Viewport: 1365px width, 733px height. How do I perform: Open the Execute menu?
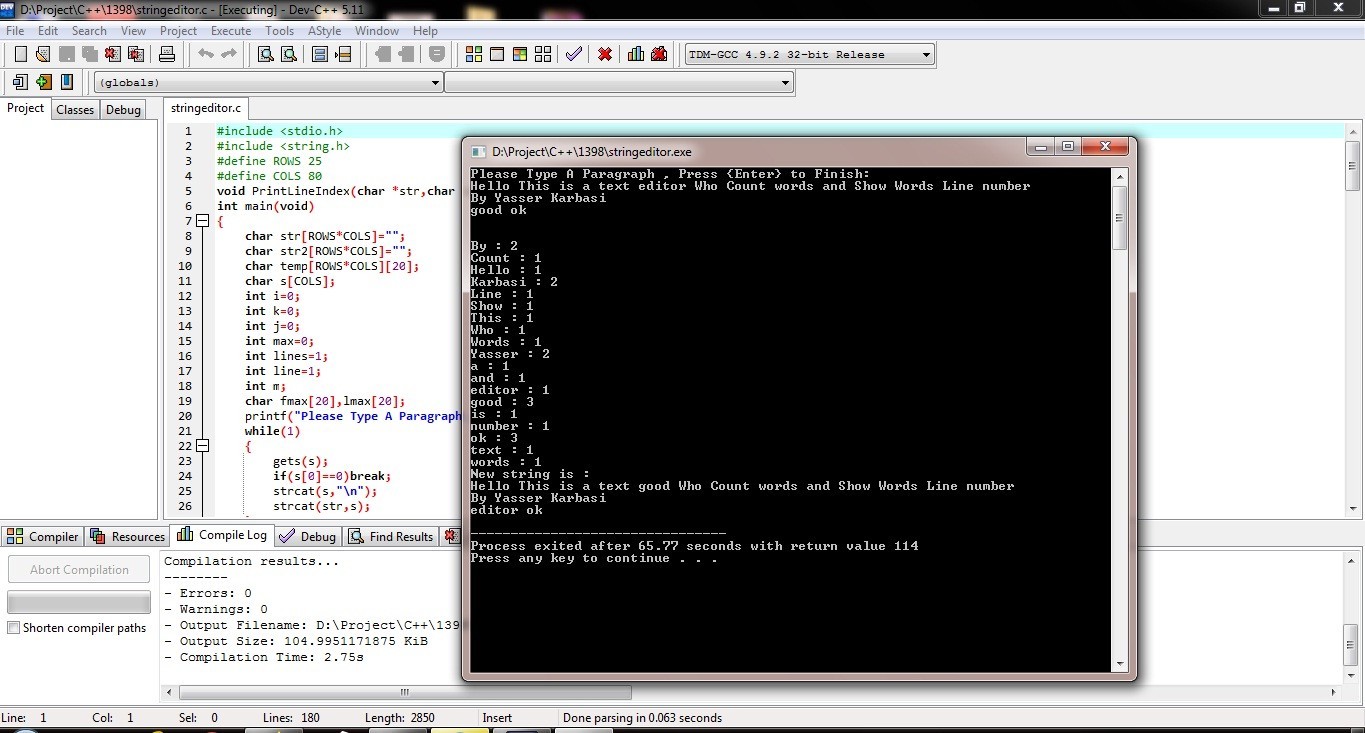[231, 31]
